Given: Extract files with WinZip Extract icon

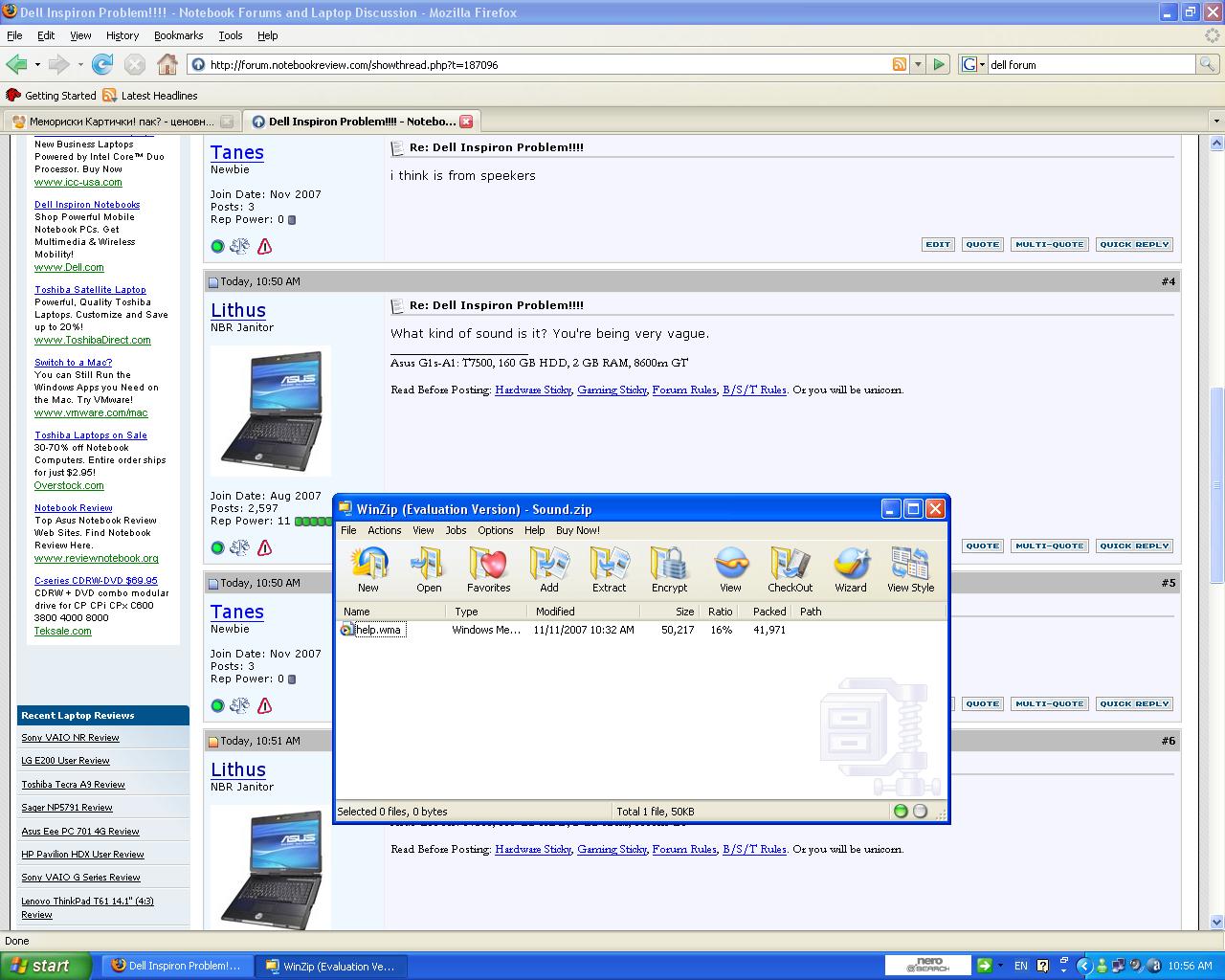Looking at the screenshot, I should 609,569.
